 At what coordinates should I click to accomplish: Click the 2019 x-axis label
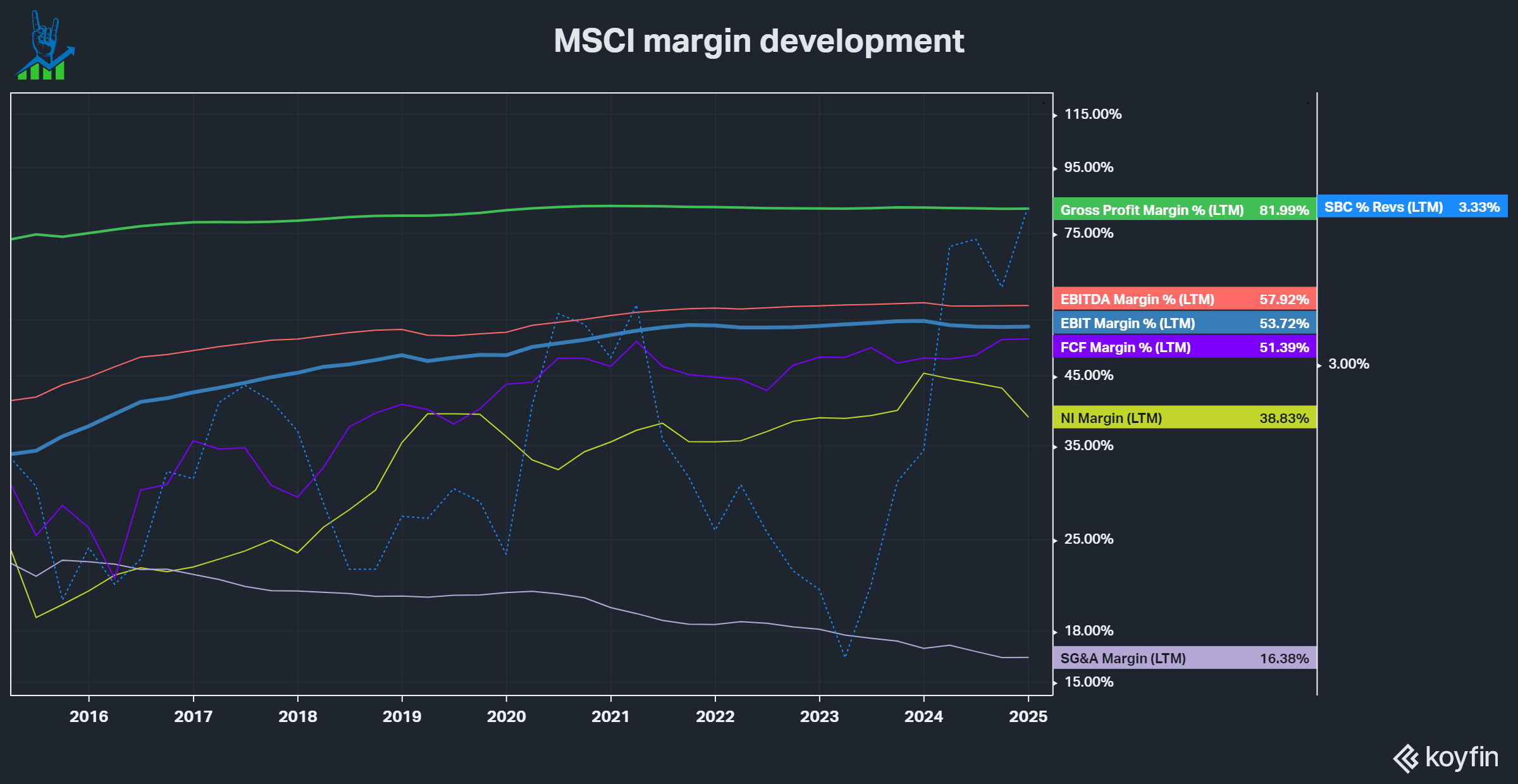[x=402, y=716]
